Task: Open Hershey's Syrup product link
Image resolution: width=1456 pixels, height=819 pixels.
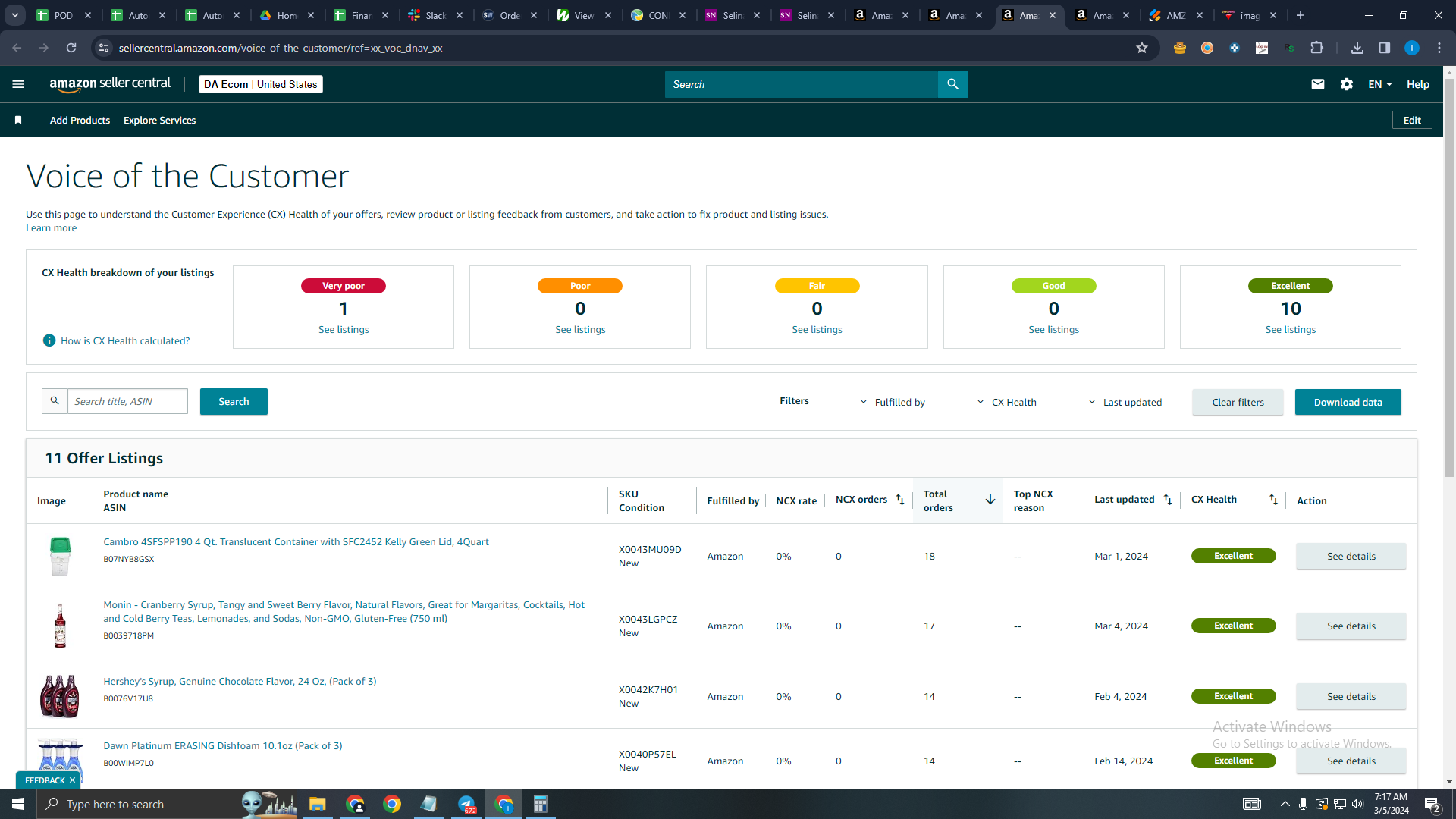Action: click(x=240, y=682)
